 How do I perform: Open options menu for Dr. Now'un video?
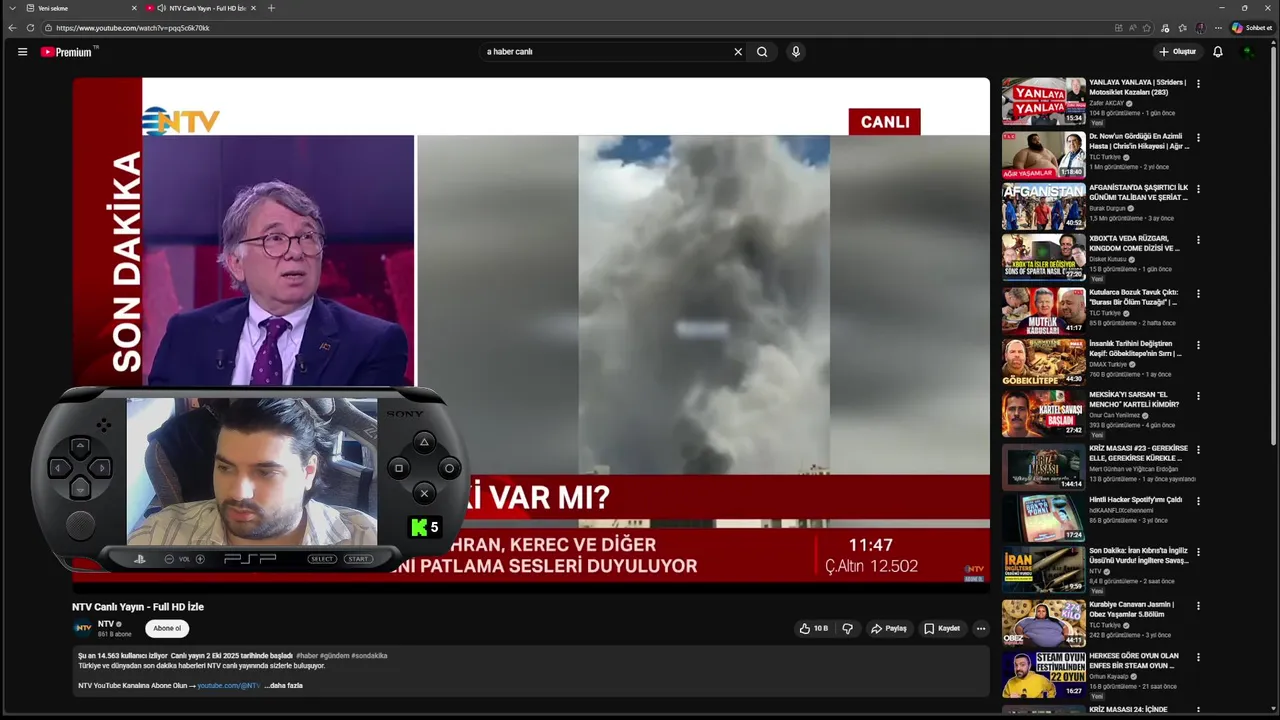click(x=1198, y=137)
